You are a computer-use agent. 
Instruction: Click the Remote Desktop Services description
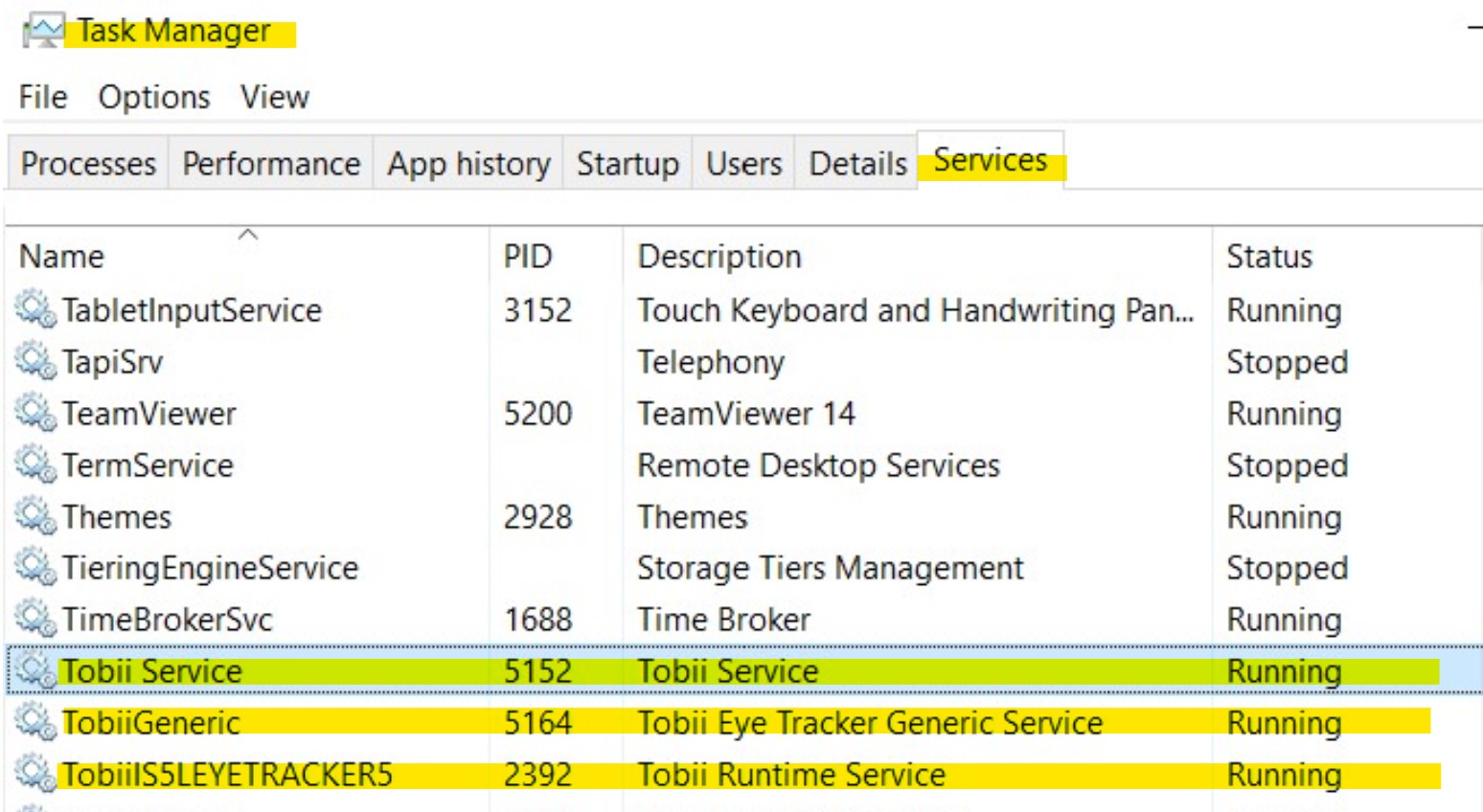818,465
